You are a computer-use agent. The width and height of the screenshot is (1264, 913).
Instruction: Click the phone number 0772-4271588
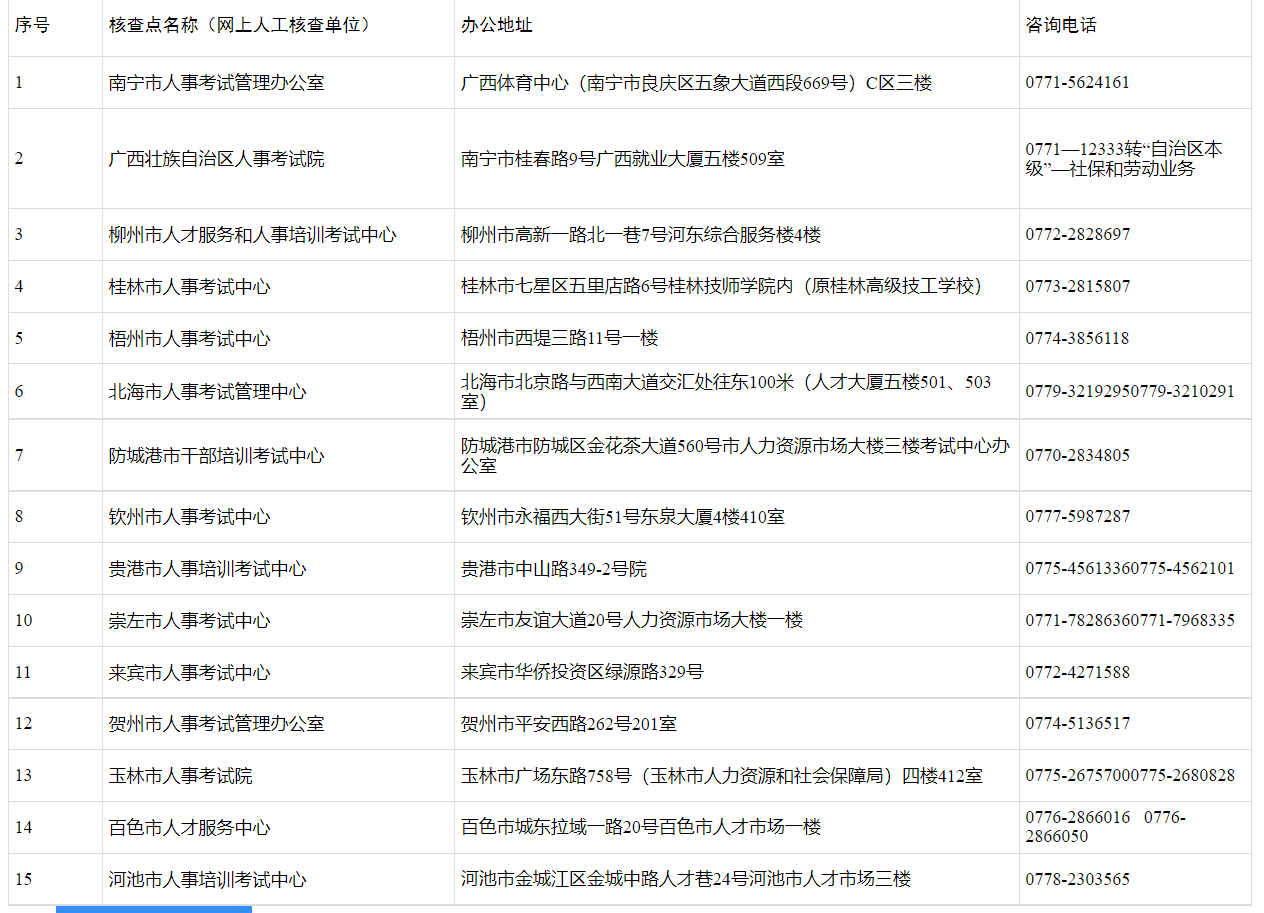(1078, 673)
